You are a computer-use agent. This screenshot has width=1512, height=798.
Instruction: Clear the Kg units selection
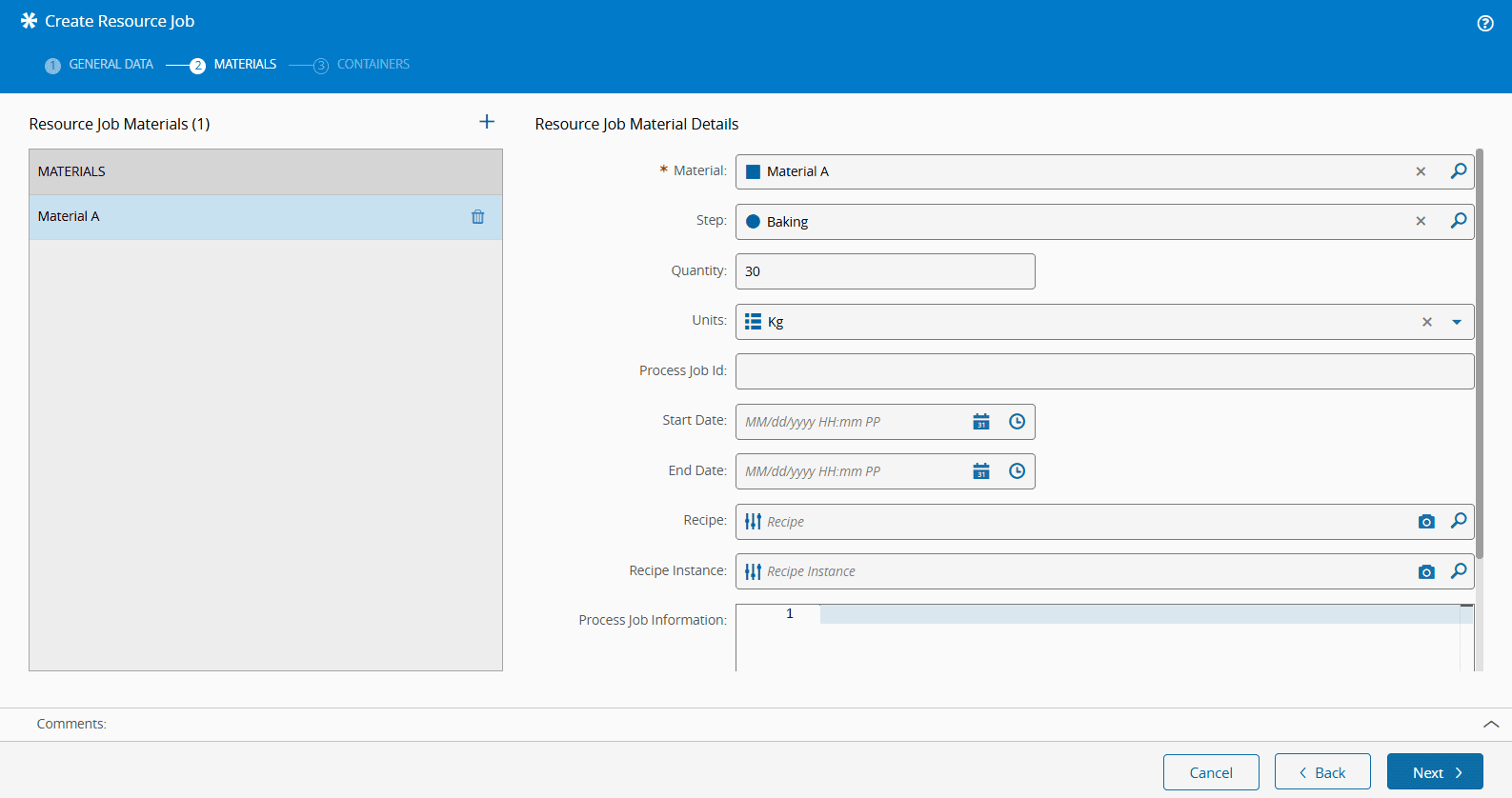[1426, 322]
